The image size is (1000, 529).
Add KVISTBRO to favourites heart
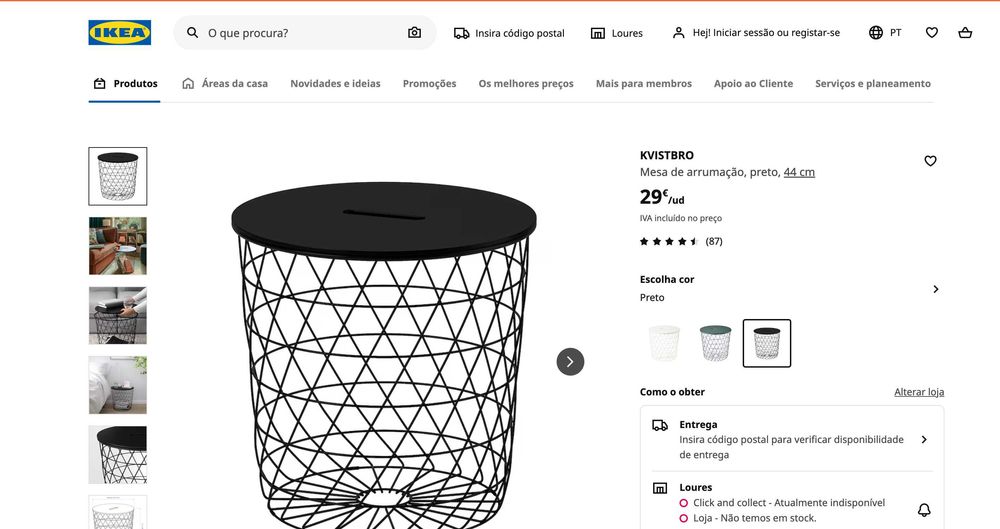point(930,161)
